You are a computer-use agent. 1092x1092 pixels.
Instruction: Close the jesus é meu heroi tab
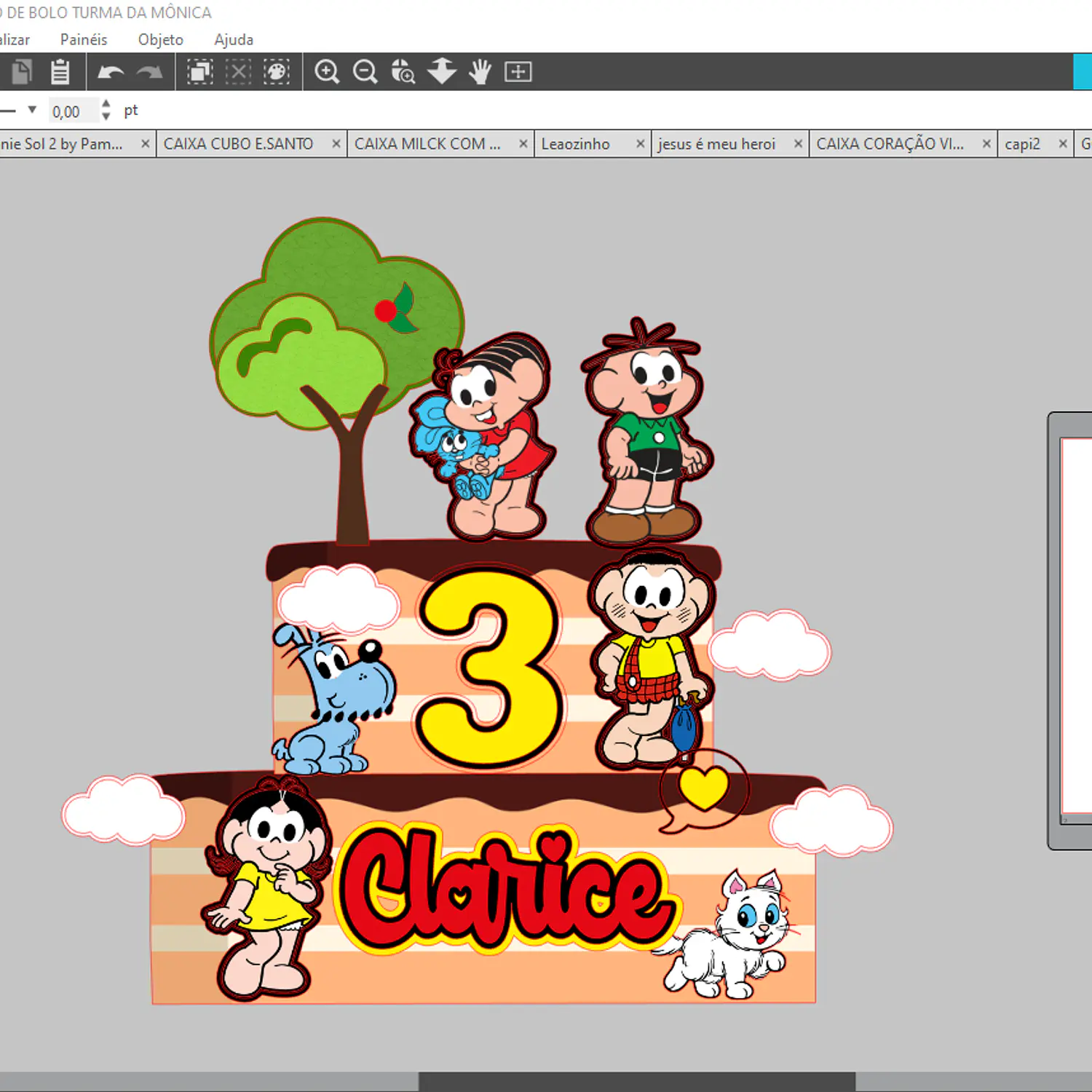pyautogui.click(x=799, y=143)
